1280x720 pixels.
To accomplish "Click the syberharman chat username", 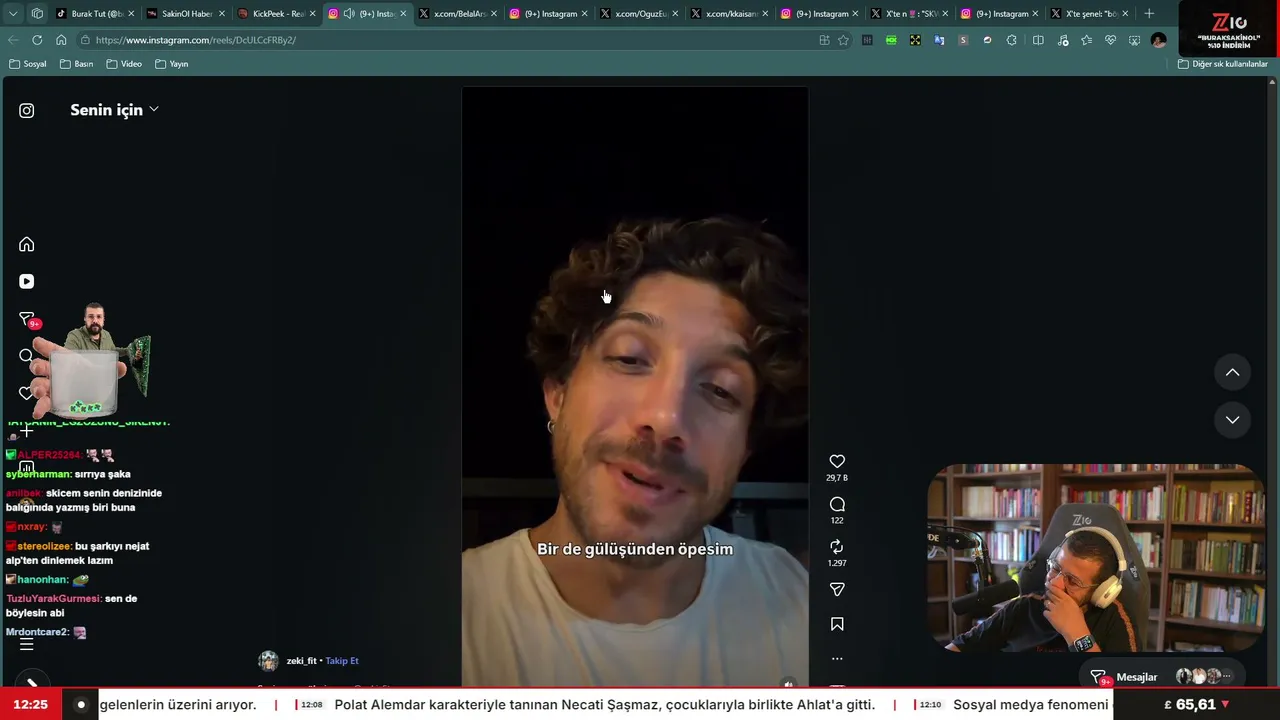I will pyautogui.click(x=38, y=474).
